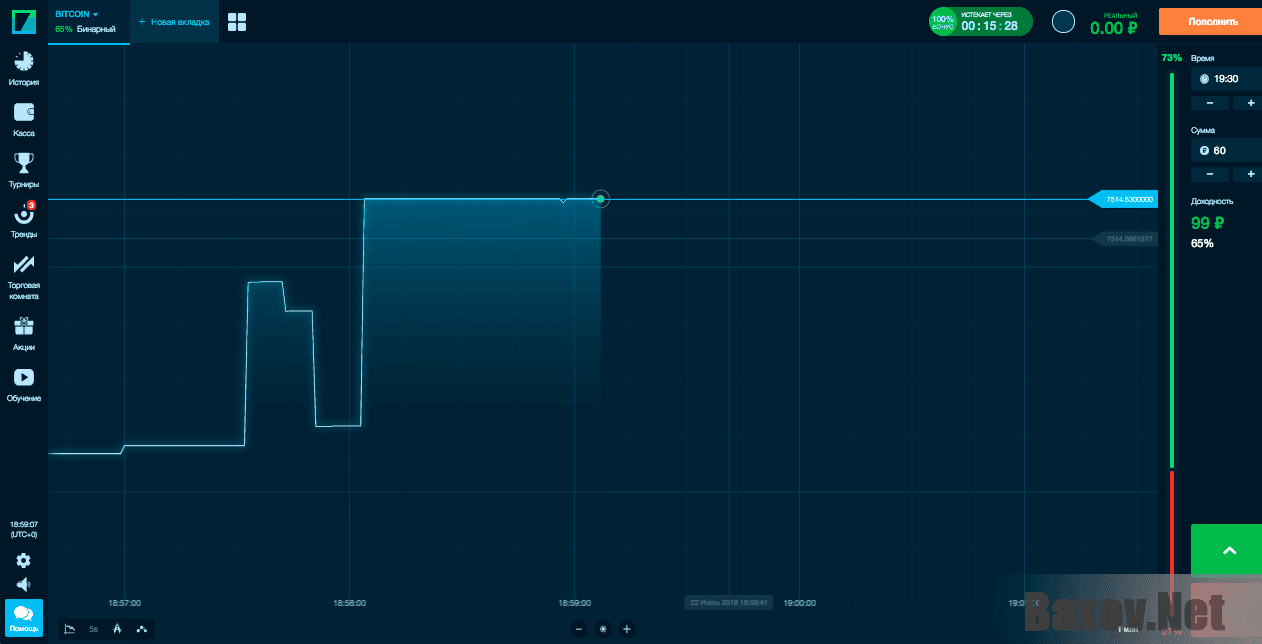This screenshot has height=644, width=1262.
Task: Open the 5s timeframe selector
Action: click(93, 629)
